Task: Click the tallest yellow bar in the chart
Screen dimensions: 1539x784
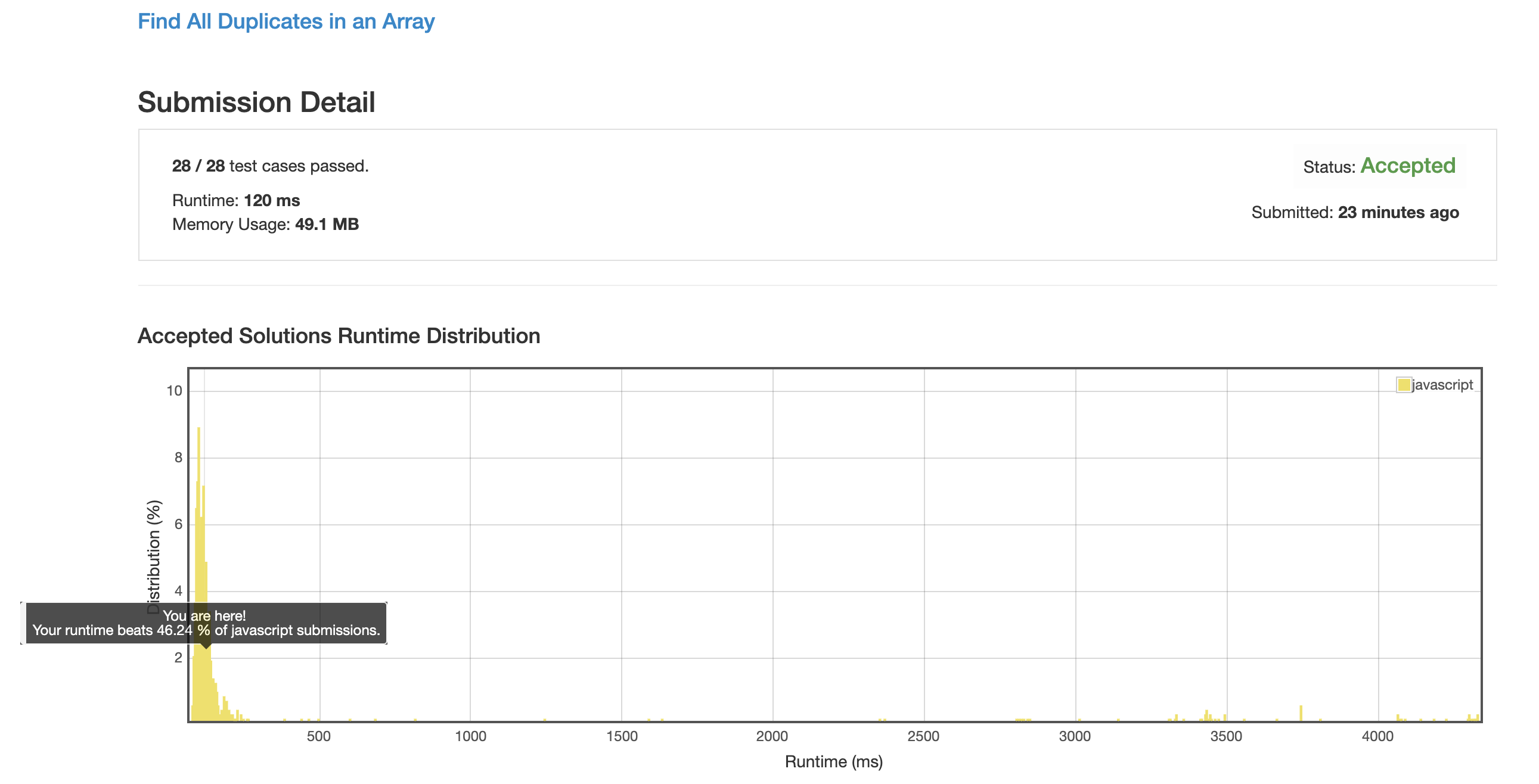Action: click(198, 574)
